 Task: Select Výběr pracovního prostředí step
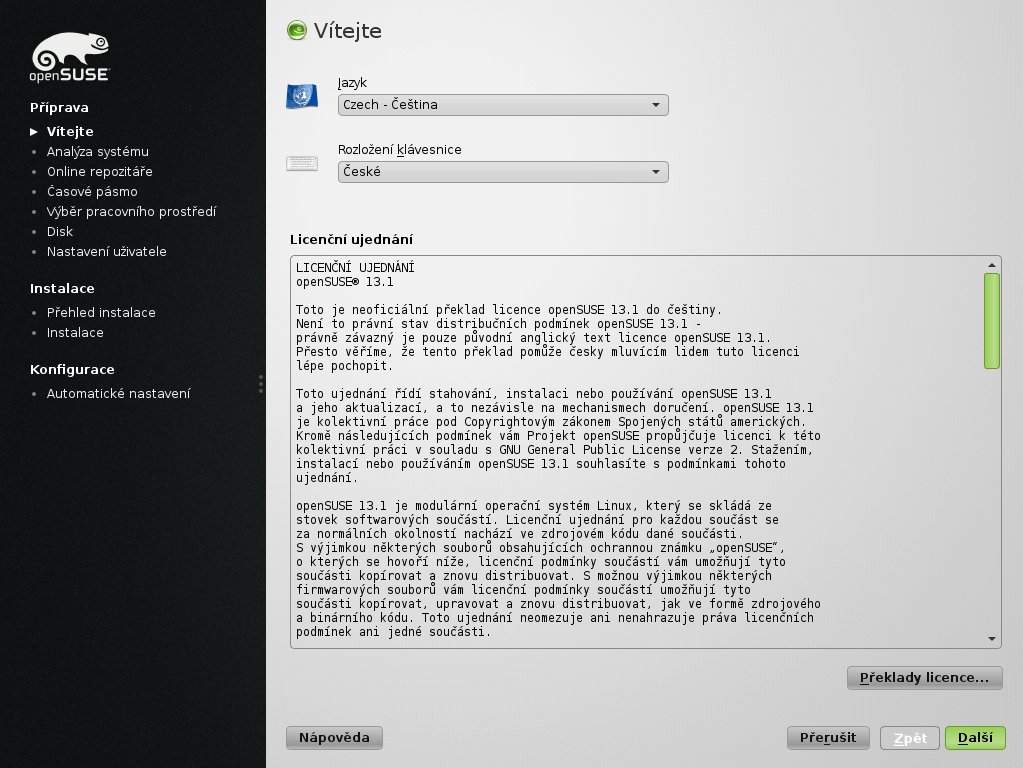click(x=131, y=211)
